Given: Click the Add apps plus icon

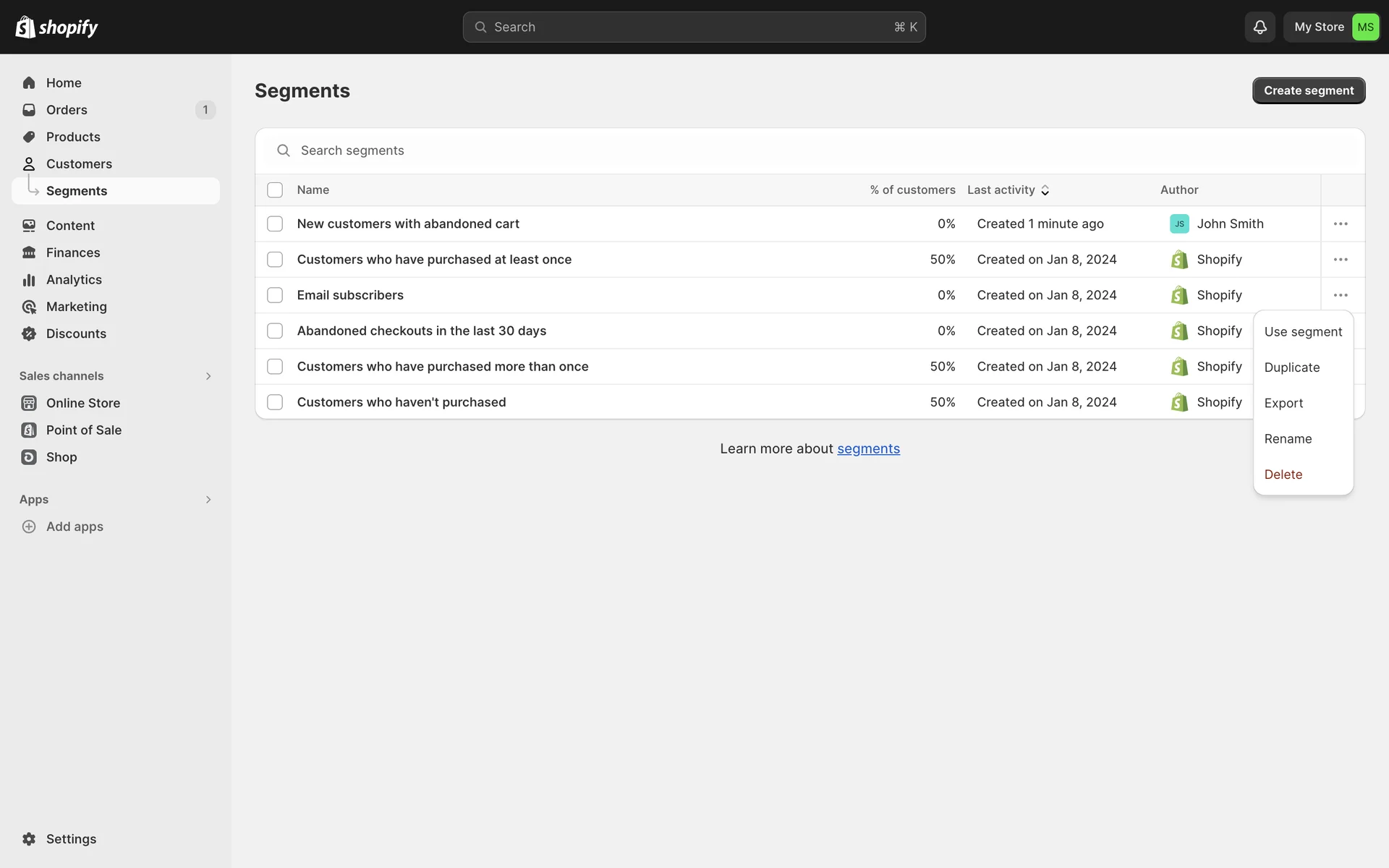Looking at the screenshot, I should (x=29, y=527).
